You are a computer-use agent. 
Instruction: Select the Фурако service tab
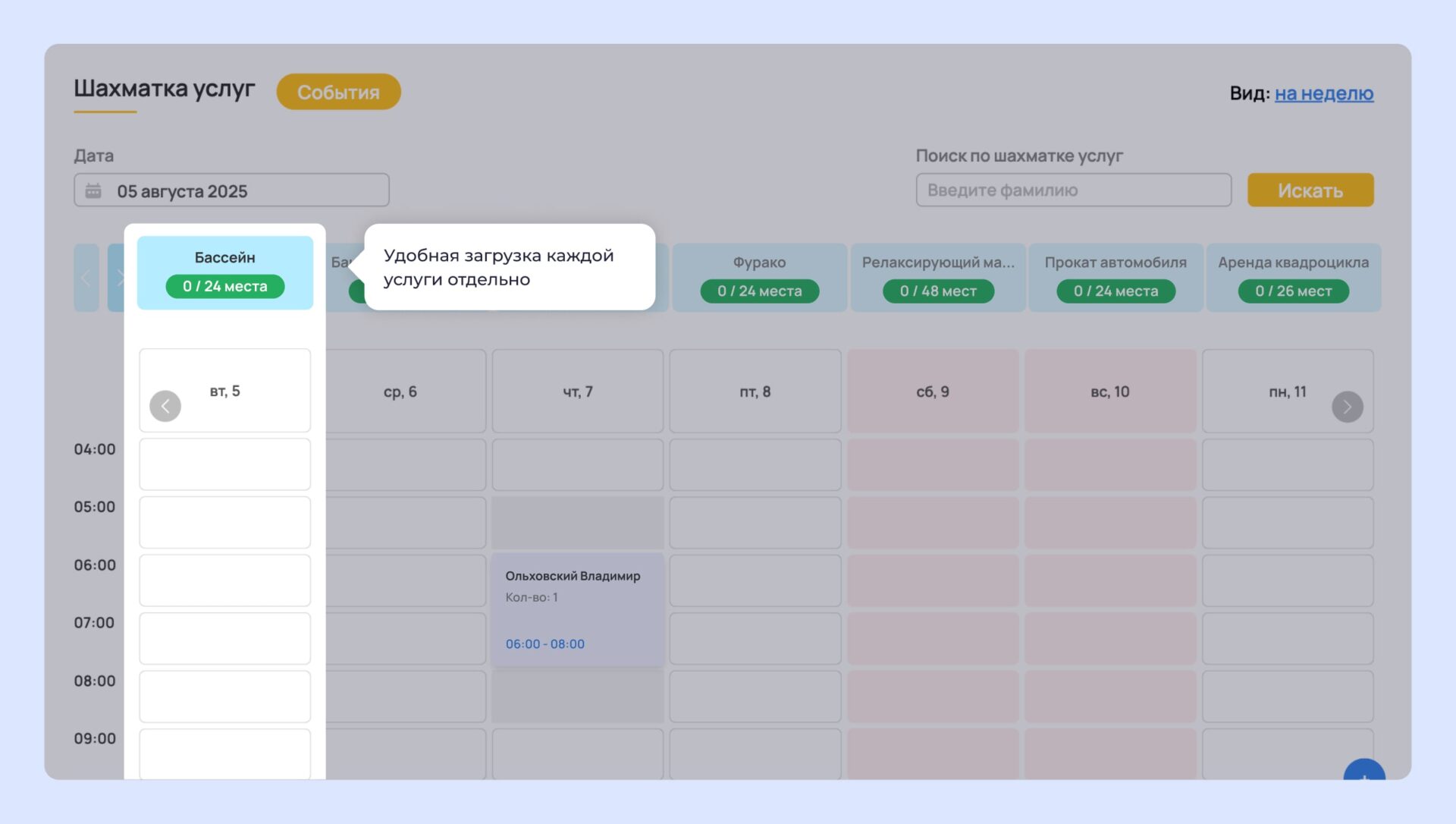coord(759,263)
